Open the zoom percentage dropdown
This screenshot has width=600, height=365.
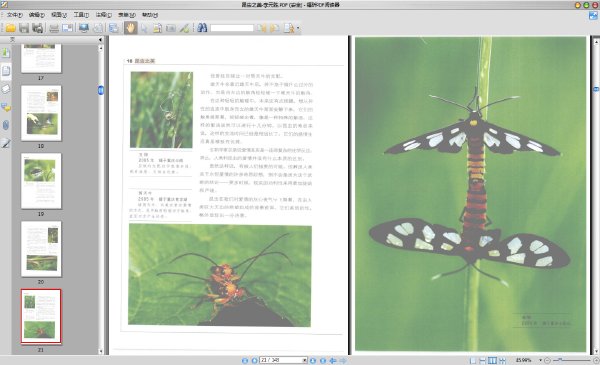(540, 360)
